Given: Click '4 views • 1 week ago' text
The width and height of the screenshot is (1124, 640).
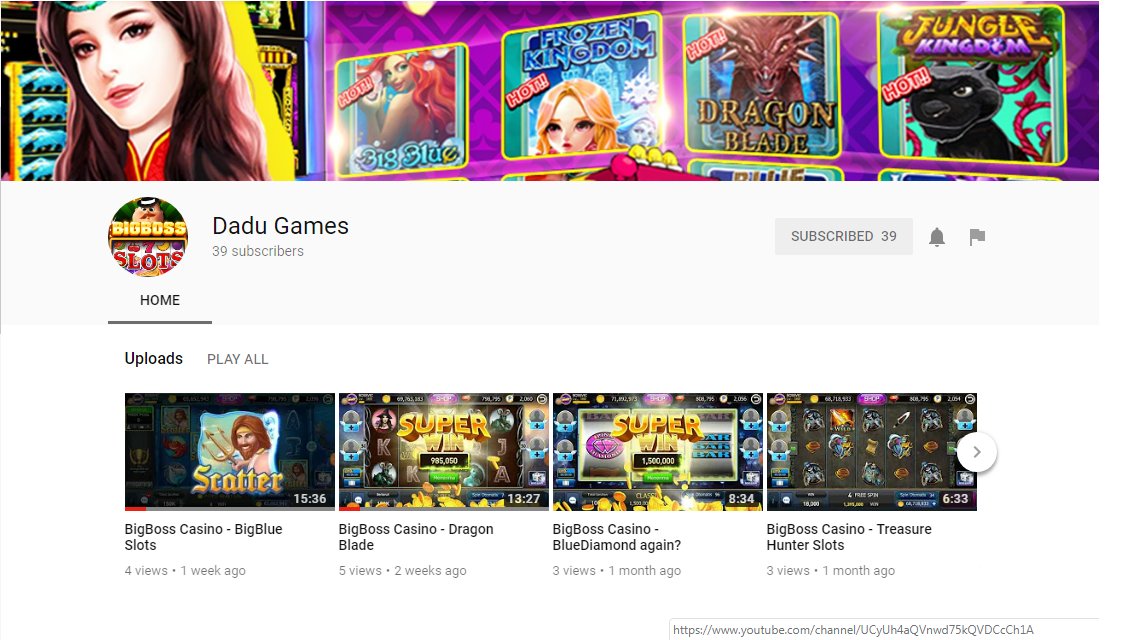Looking at the screenshot, I should coord(185,570).
